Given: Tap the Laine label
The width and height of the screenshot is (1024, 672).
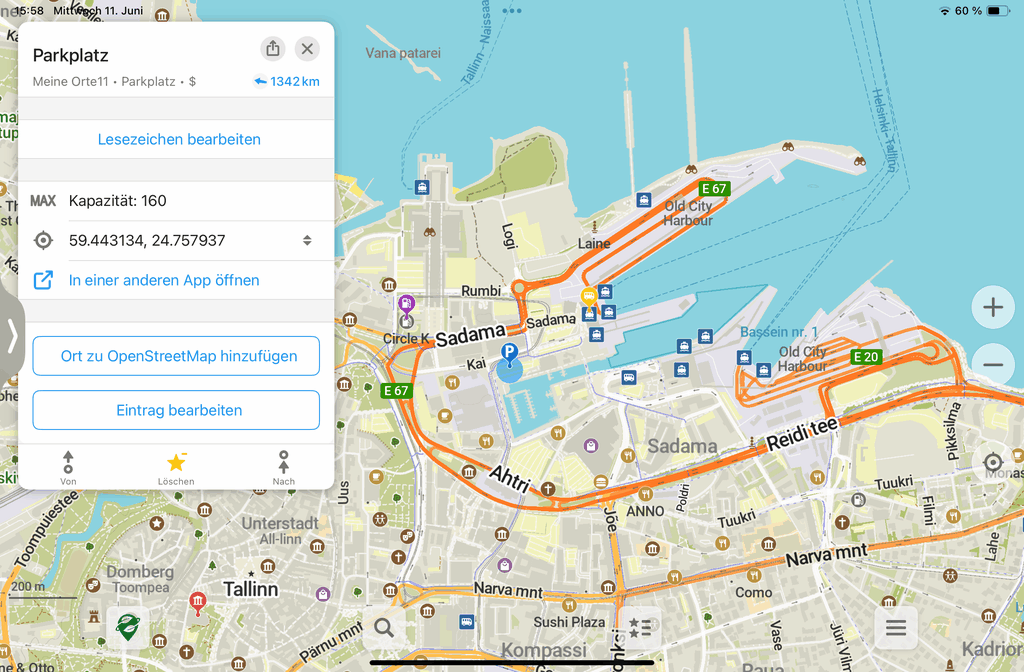Looking at the screenshot, I should click(594, 244).
